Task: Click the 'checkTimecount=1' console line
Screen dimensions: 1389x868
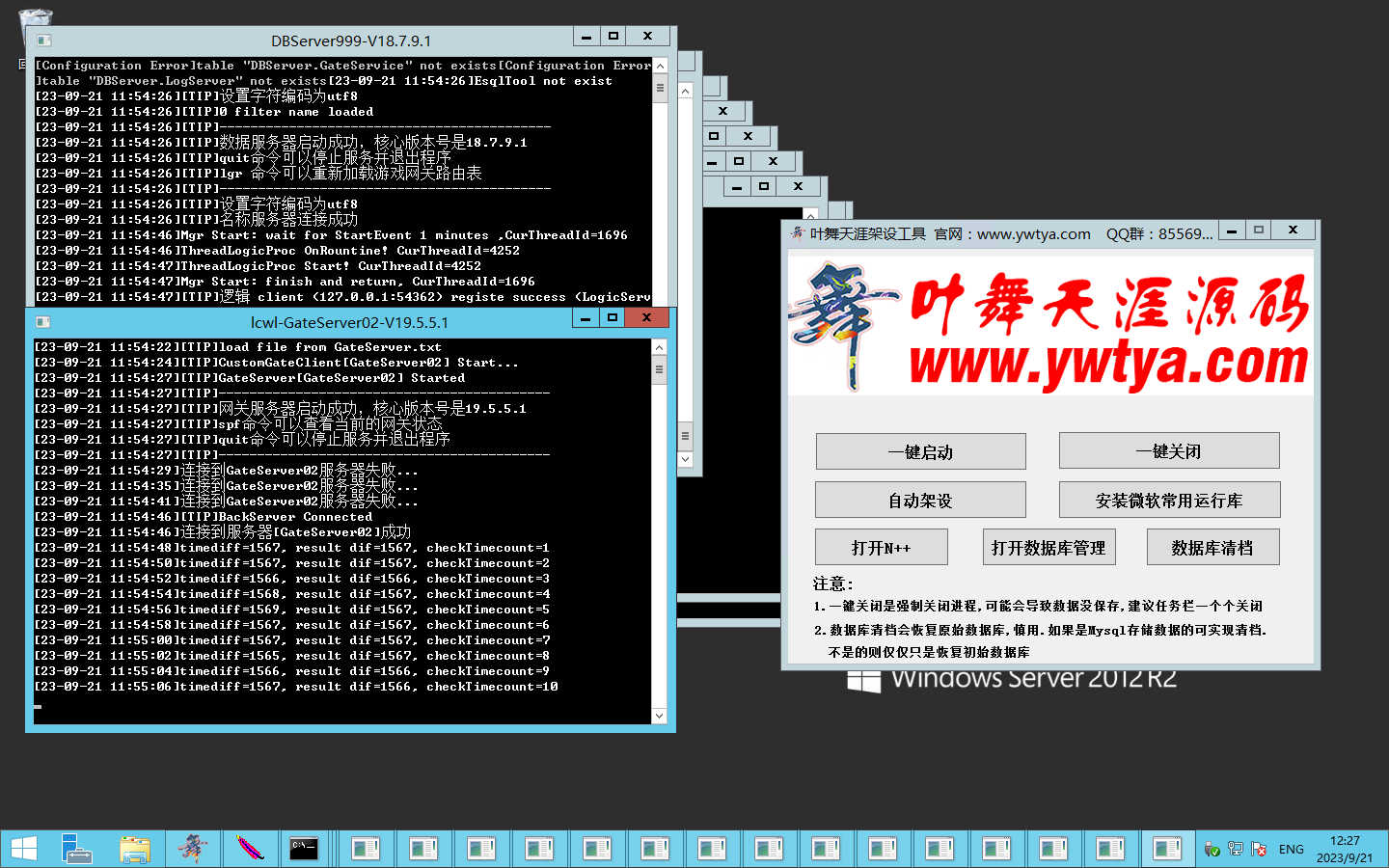Action: [292, 548]
